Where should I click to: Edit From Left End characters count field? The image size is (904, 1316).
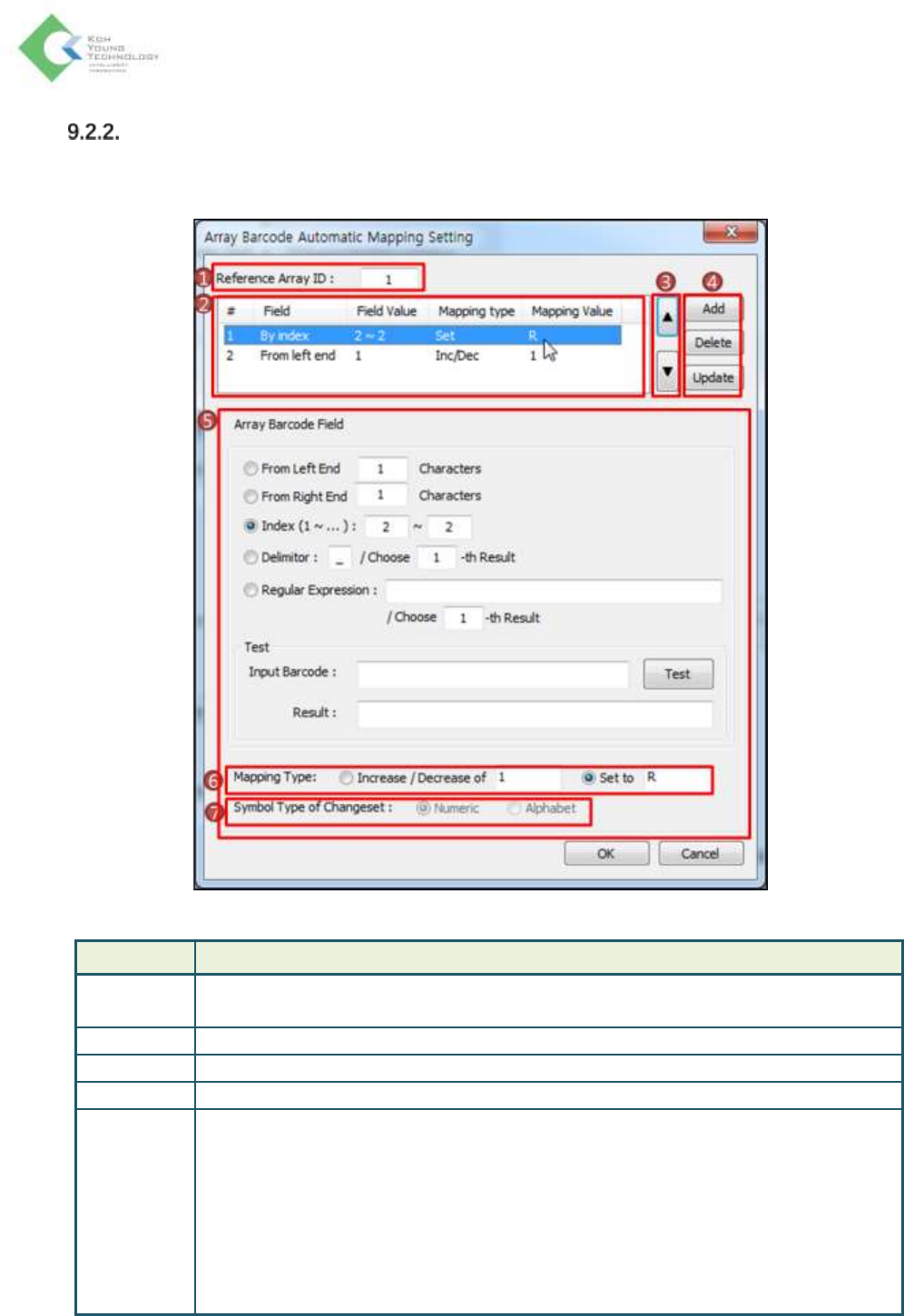(381, 469)
